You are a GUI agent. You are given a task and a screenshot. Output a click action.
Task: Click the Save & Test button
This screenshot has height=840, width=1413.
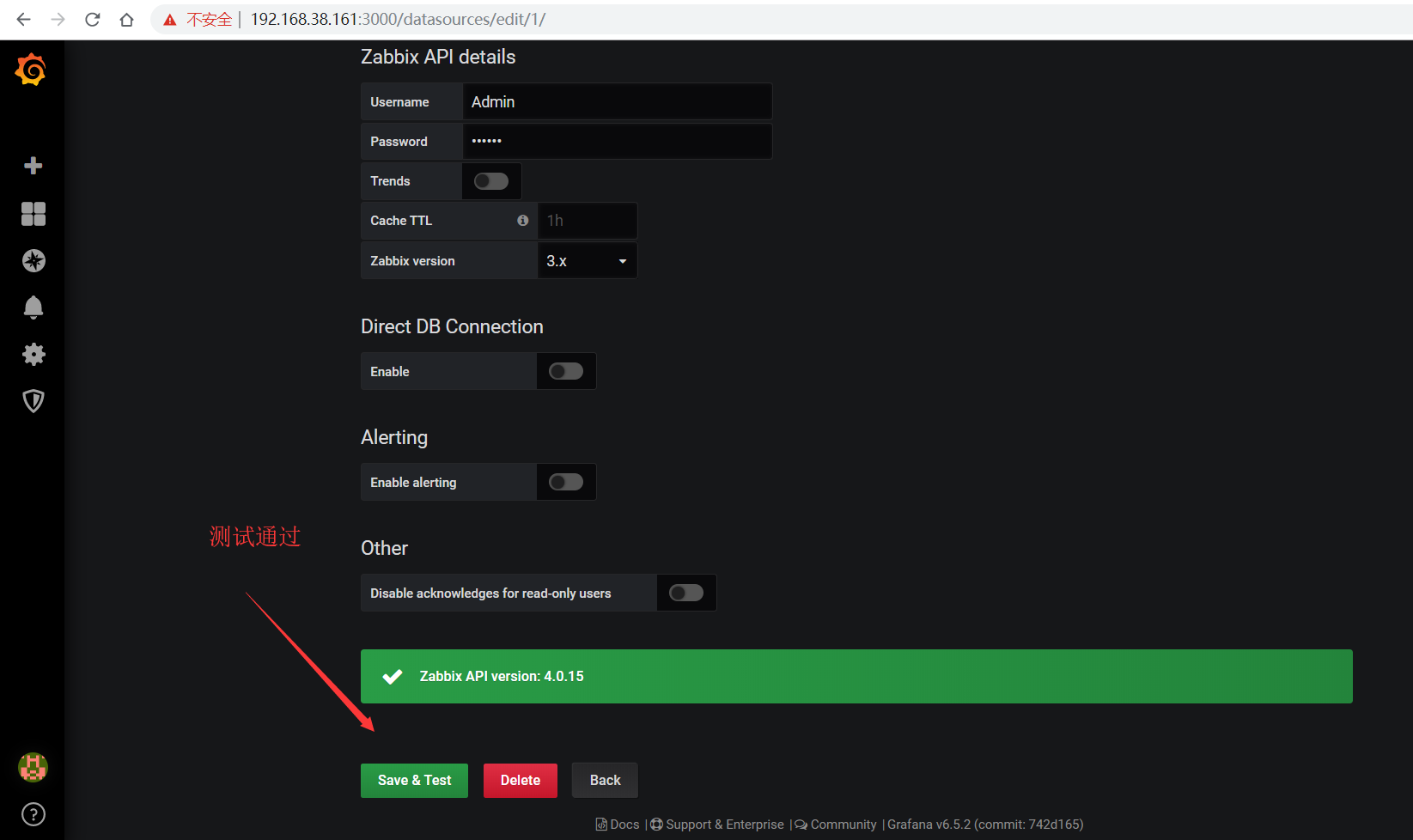coord(414,780)
